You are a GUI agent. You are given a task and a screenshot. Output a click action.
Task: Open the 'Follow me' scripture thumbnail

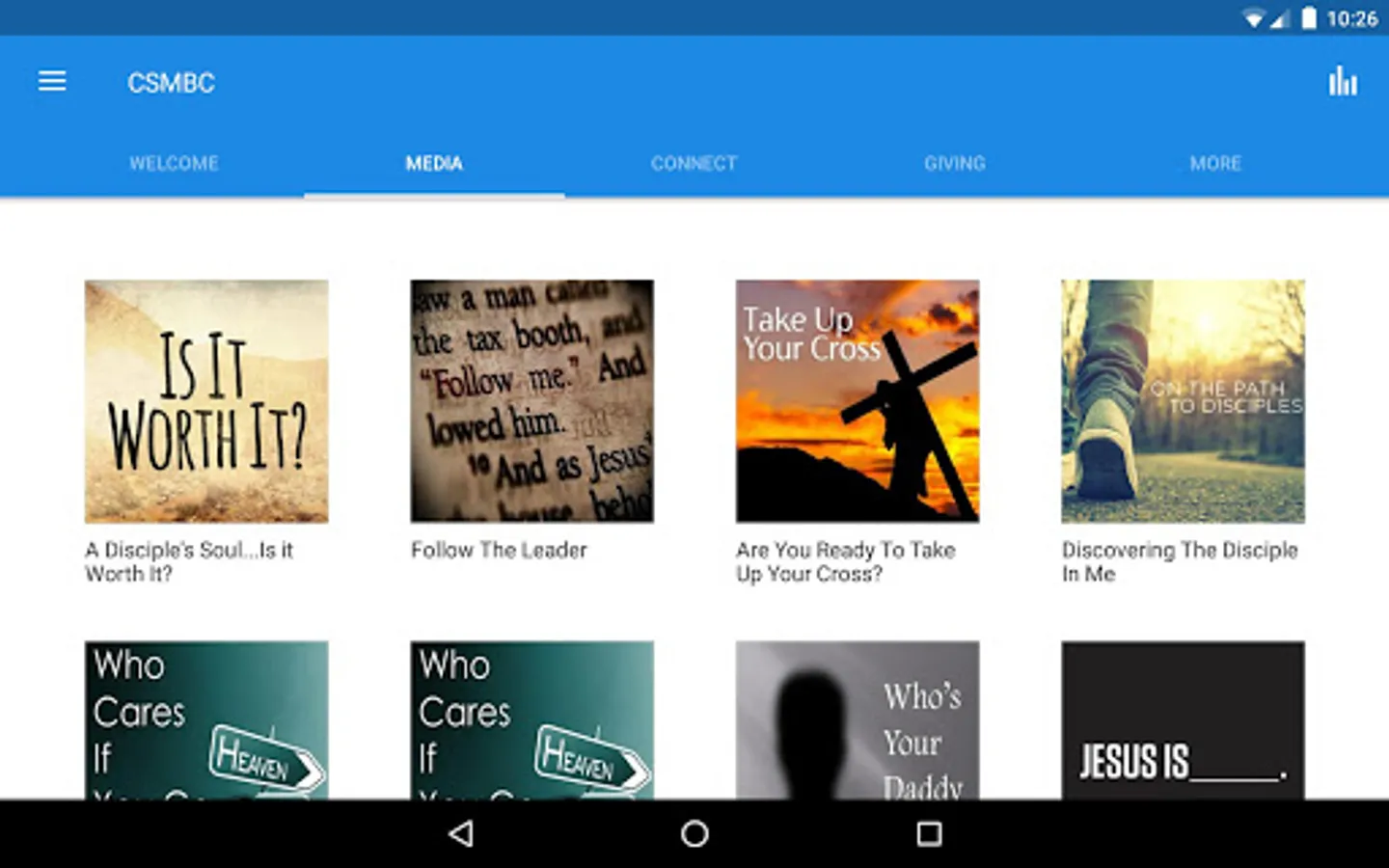531,401
